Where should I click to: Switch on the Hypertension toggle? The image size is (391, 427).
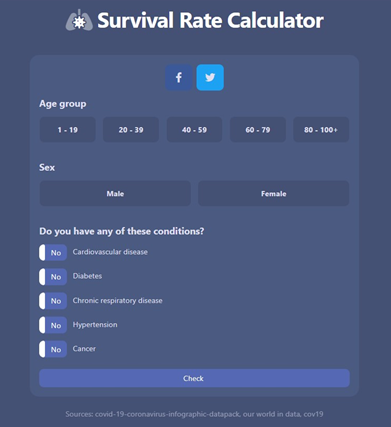coord(53,325)
